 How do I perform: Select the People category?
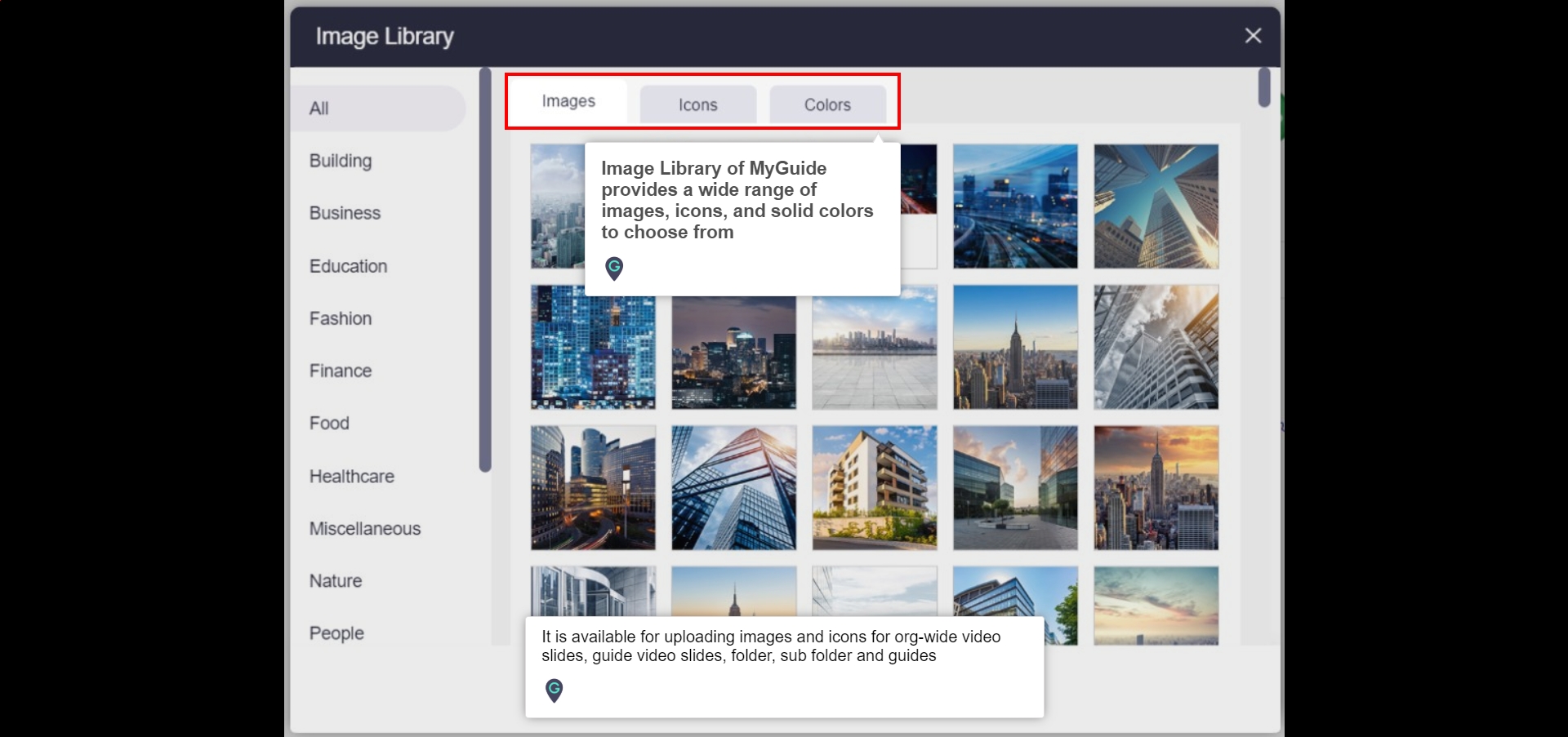click(336, 633)
